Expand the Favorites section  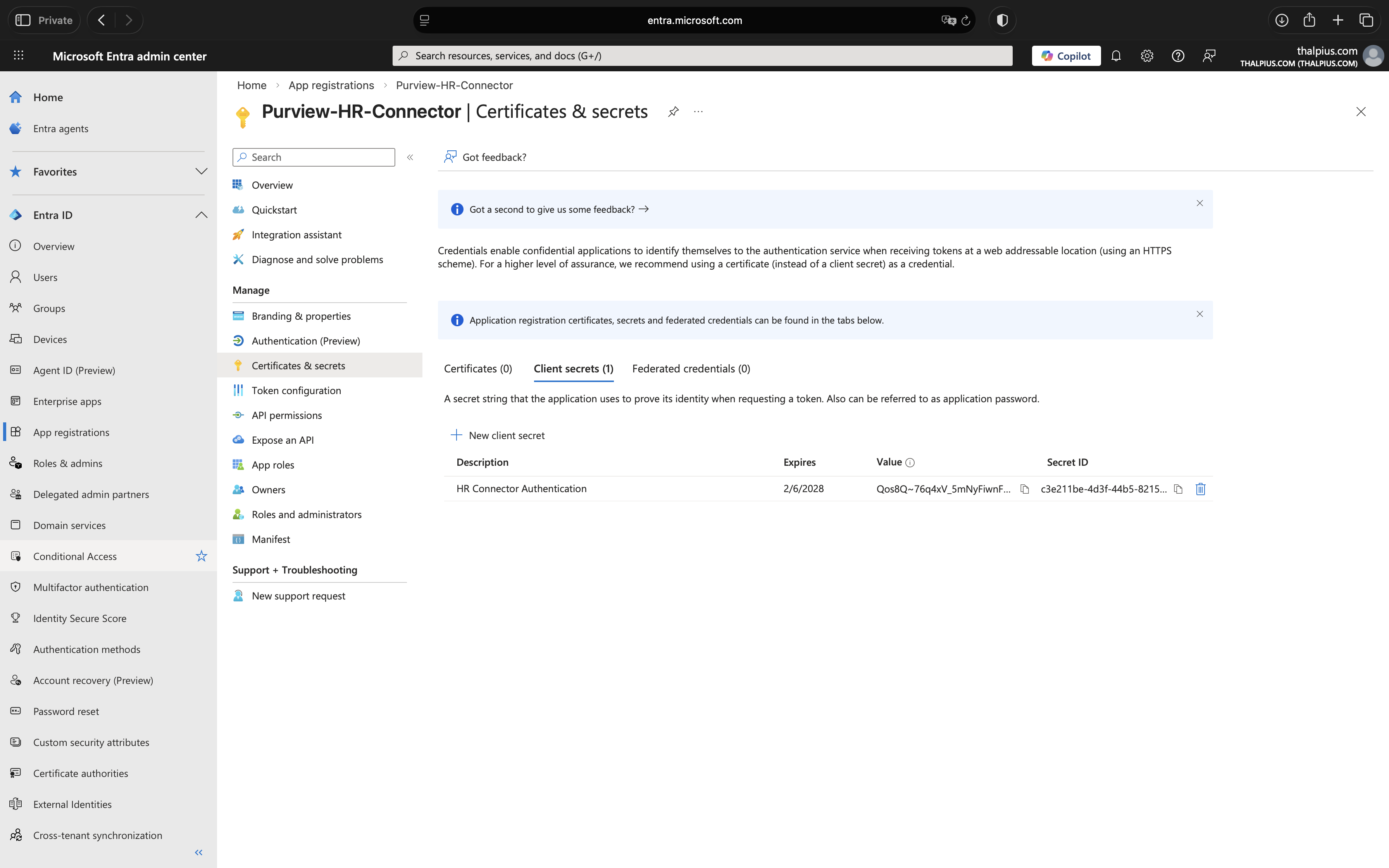tap(201, 172)
